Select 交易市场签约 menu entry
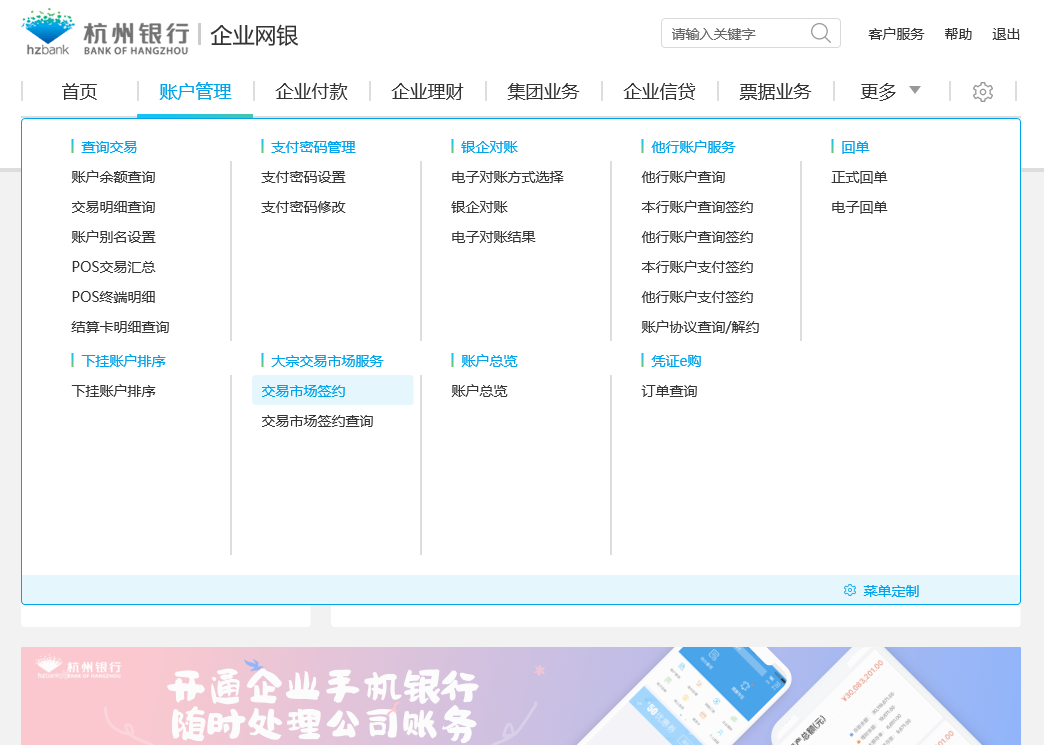The width and height of the screenshot is (1045, 745). [303, 391]
